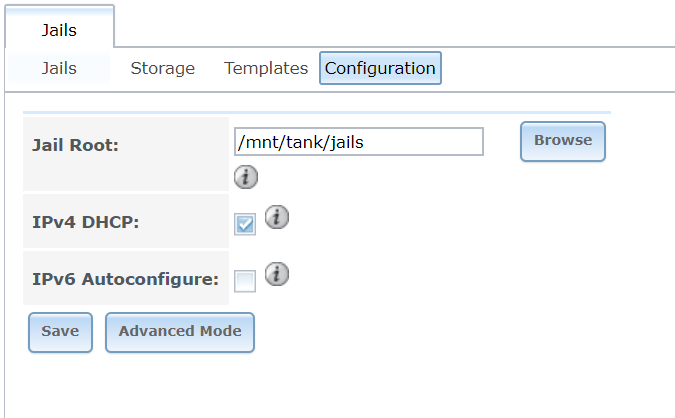Show help info for IPv6 Autoconfigure

click(277, 273)
